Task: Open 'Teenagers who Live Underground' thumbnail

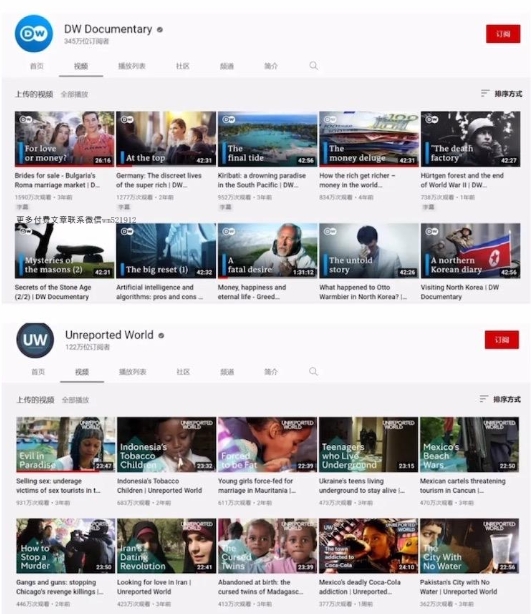Action: pyautogui.click(x=368, y=444)
